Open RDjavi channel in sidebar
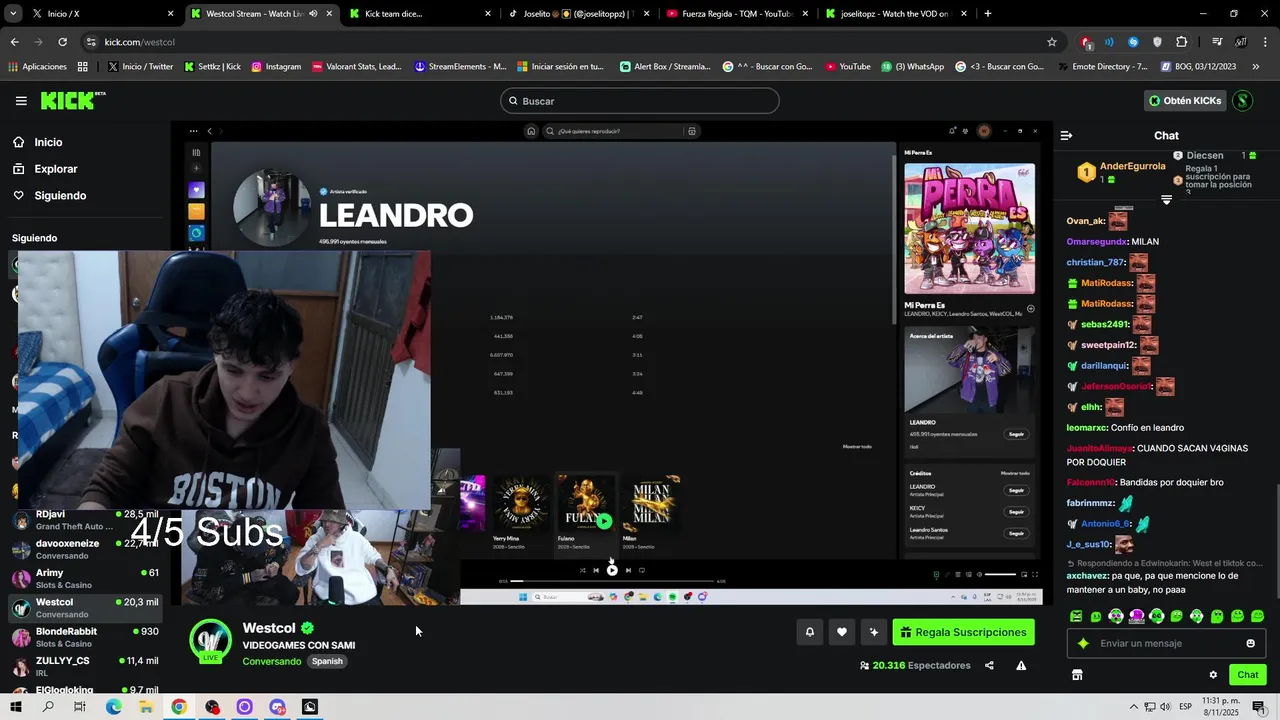1280x720 pixels. point(85,520)
